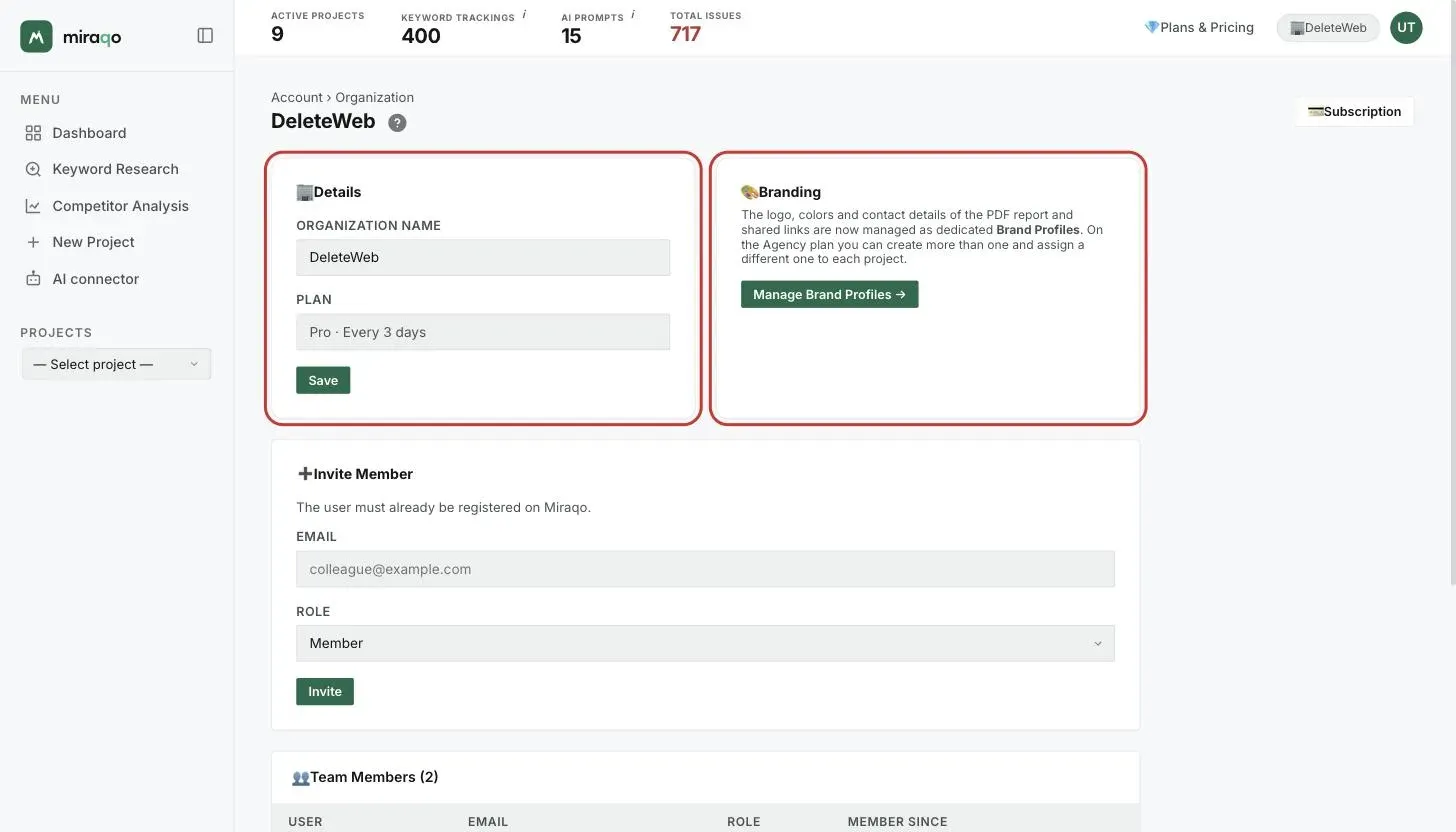Viewport: 1456px width, 832px height.
Task: Click the chevron arrow in Role select
Action: 1098,643
